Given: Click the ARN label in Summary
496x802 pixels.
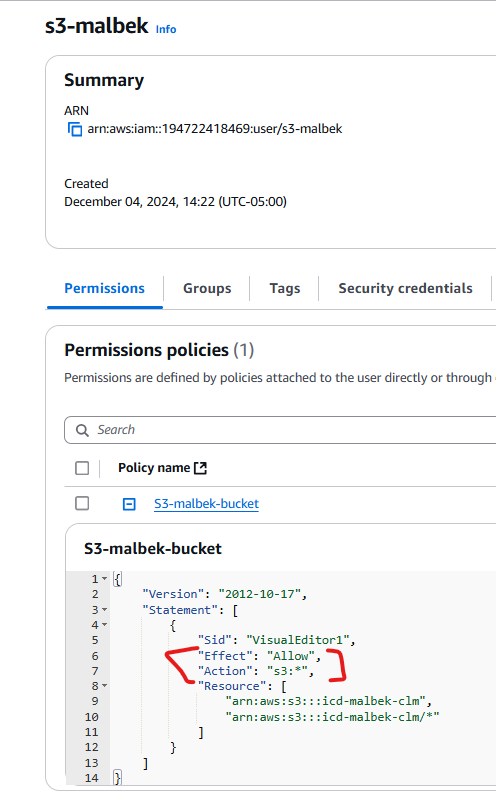Looking at the screenshot, I should coord(76,110).
